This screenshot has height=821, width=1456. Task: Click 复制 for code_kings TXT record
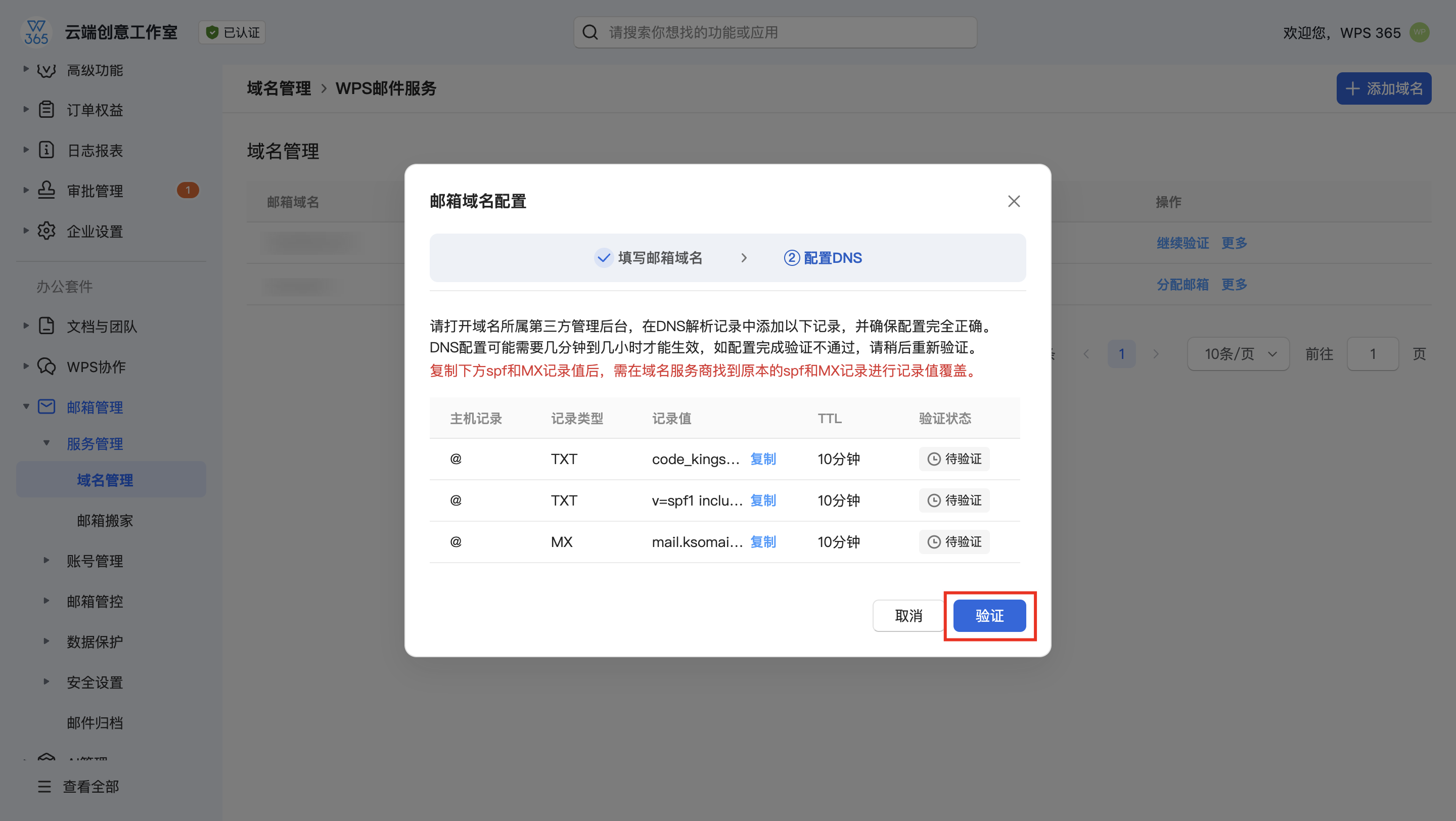762,459
